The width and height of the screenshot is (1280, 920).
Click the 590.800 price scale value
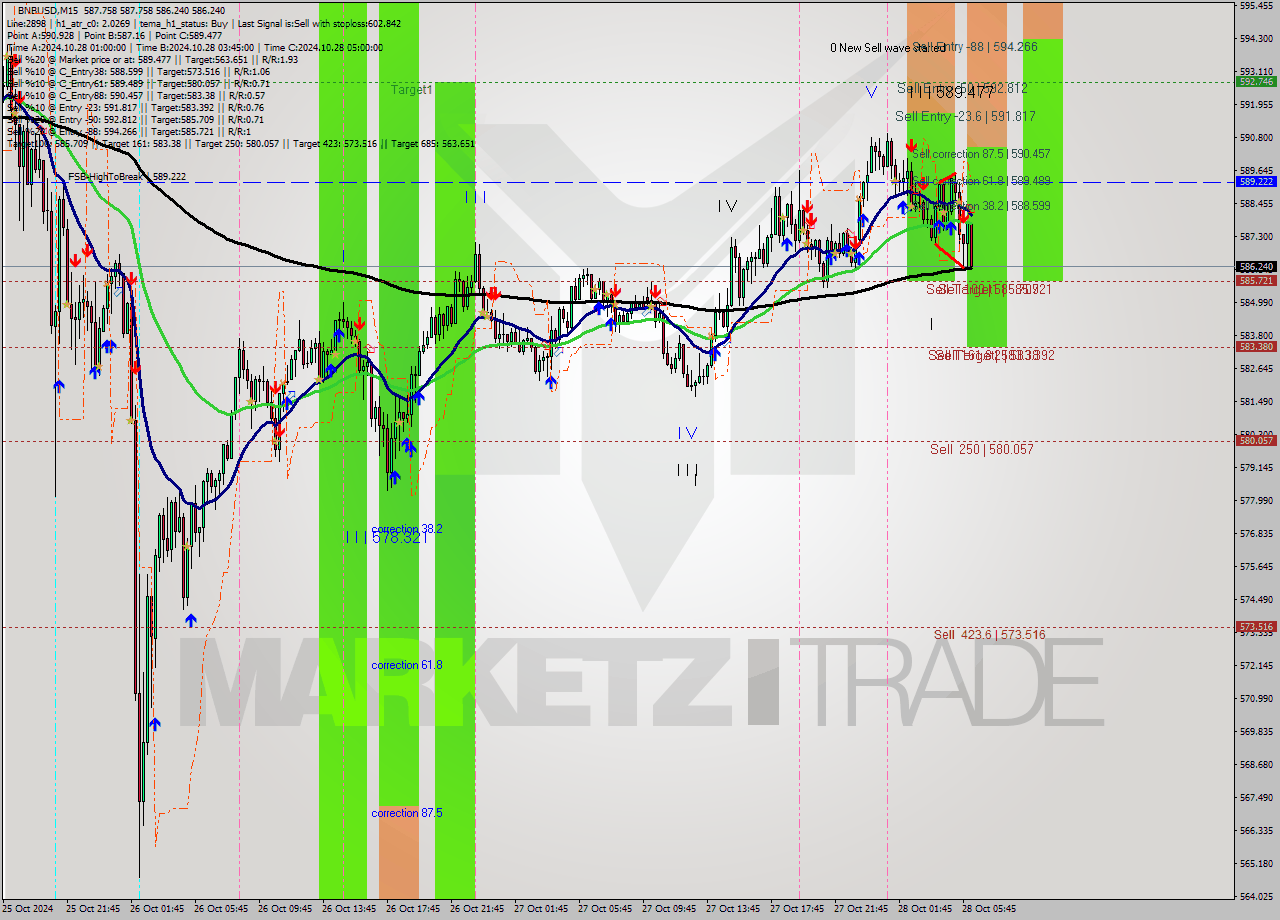tap(1256, 137)
